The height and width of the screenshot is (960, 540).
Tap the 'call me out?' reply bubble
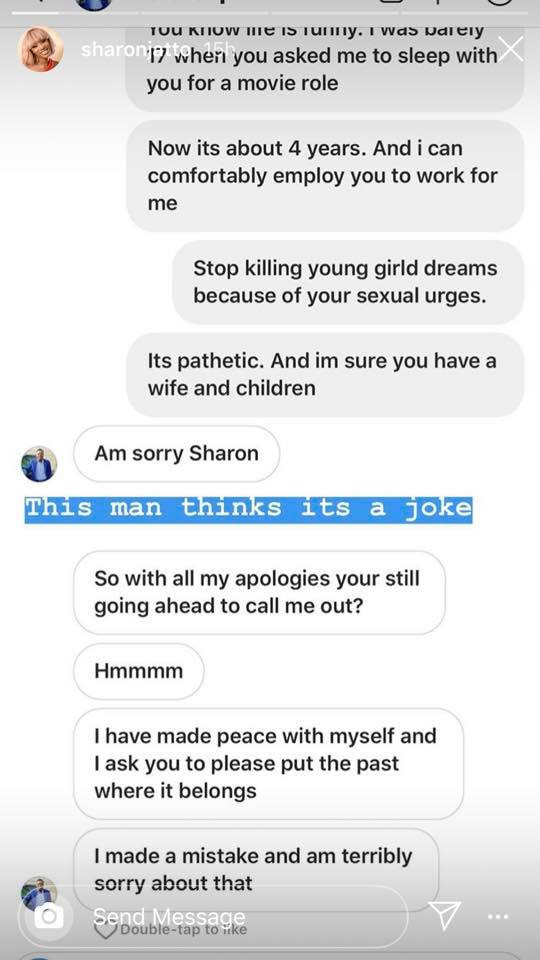(x=259, y=593)
